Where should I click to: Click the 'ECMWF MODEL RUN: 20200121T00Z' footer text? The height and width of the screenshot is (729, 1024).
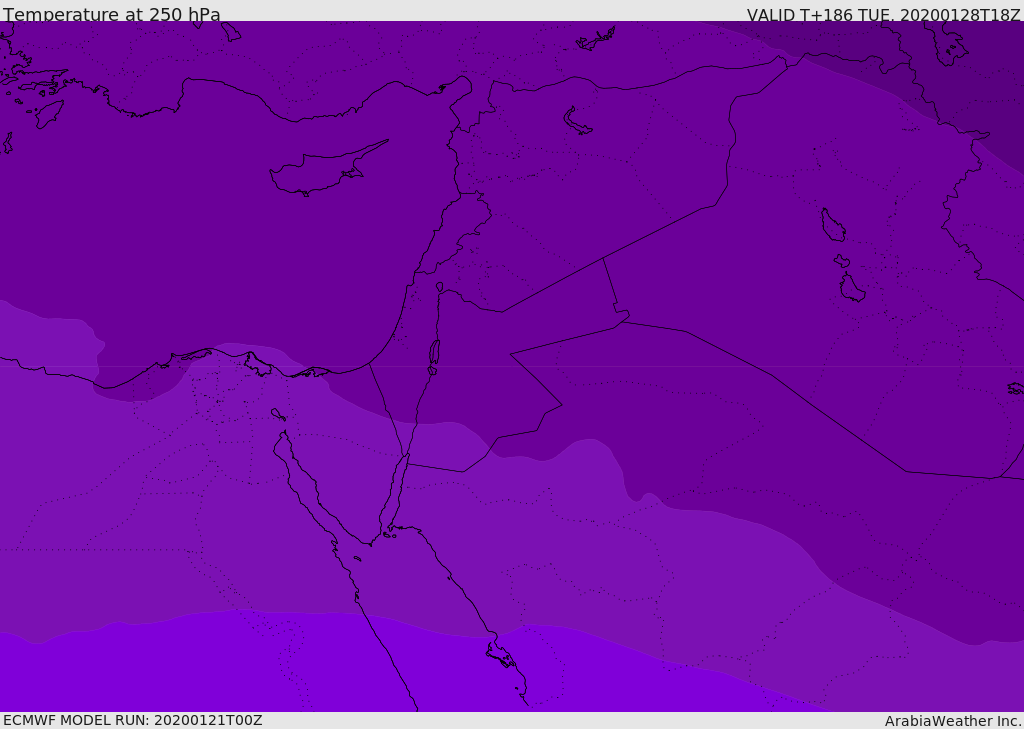tap(133, 720)
